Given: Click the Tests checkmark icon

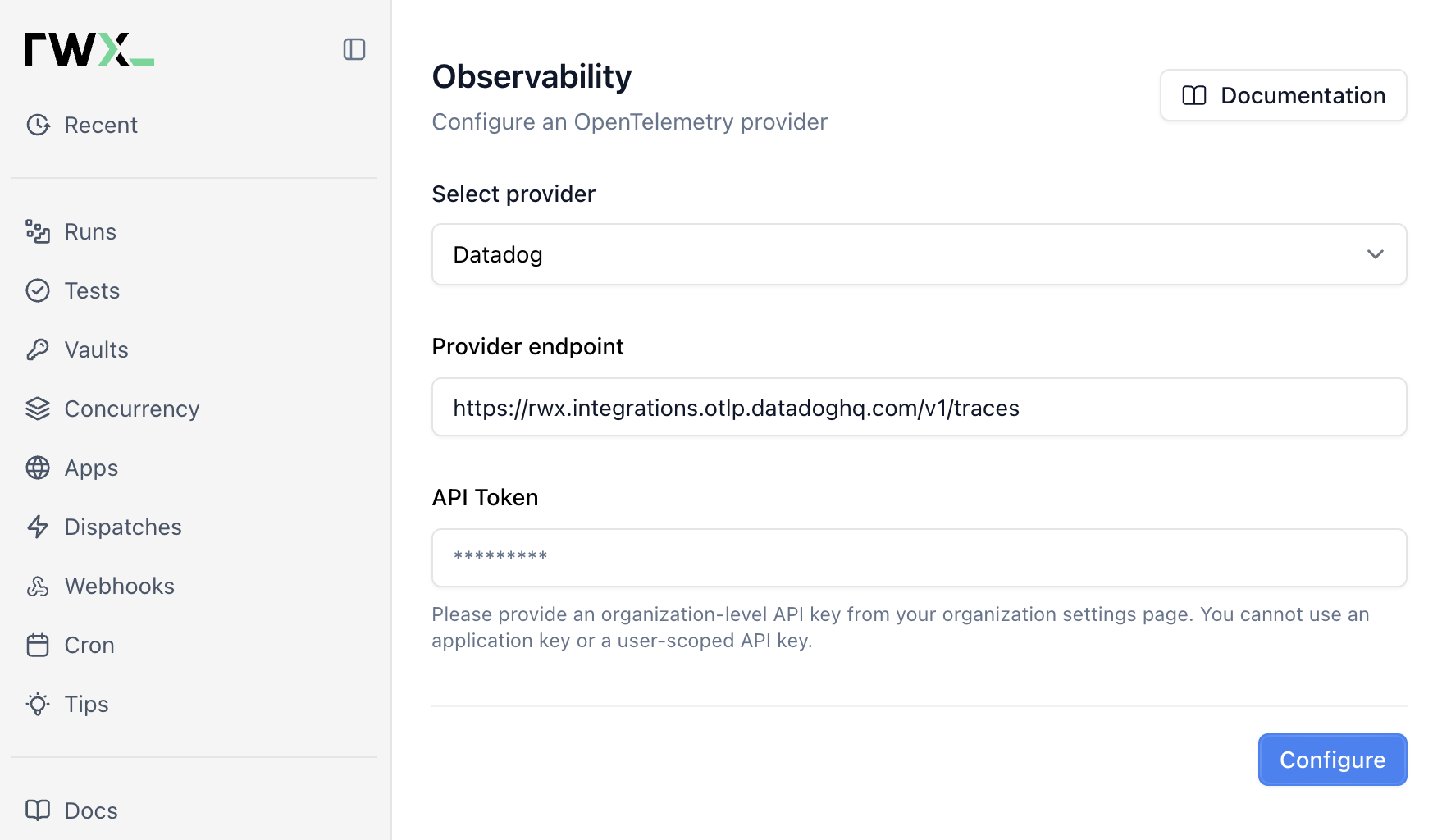Looking at the screenshot, I should click(38, 290).
